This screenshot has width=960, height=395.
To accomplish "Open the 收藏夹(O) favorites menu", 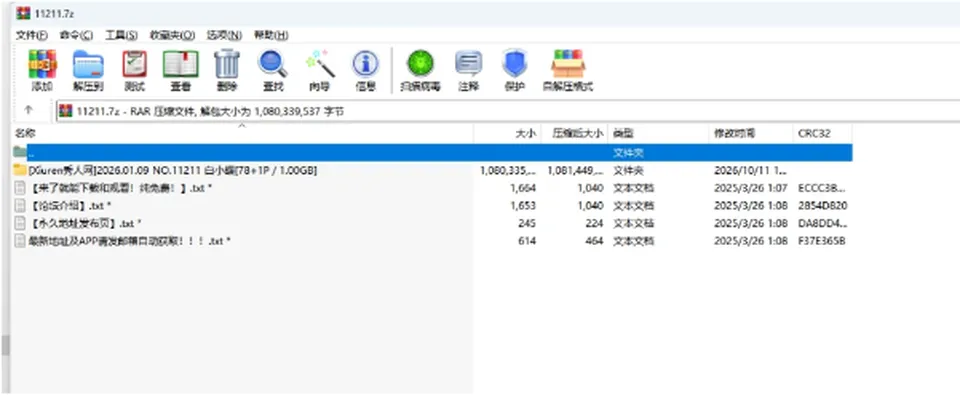I will pos(172,35).
